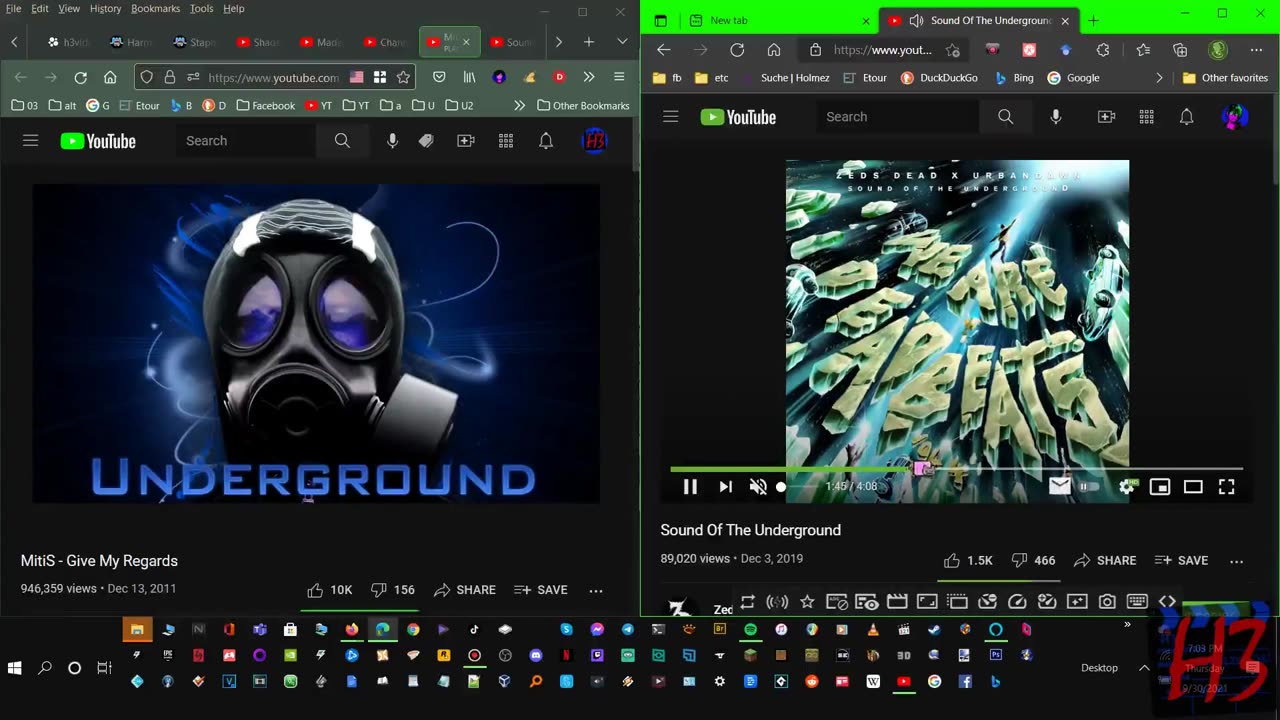The width and height of the screenshot is (1280, 720).
Task: Expand more favorites chevron in Edge
Action: [1159, 78]
